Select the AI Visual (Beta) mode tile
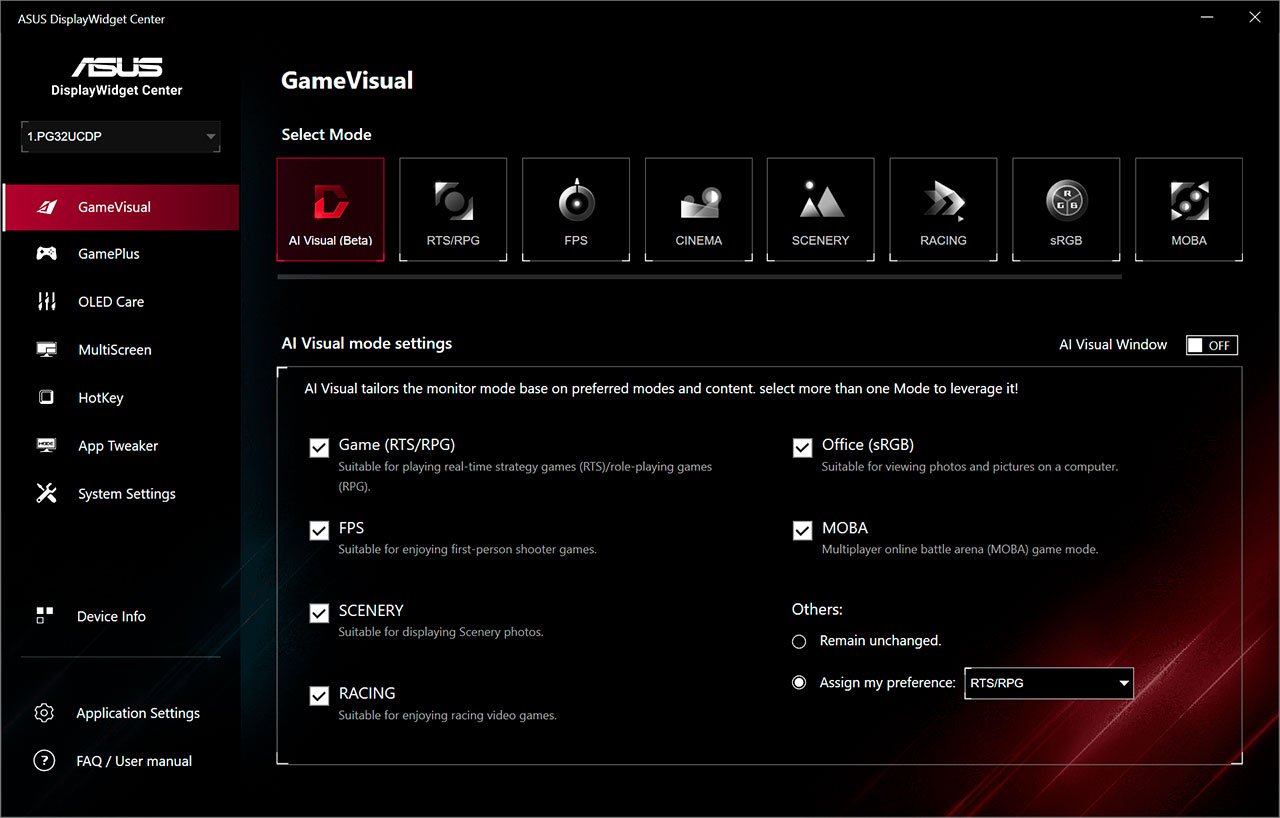 330,209
